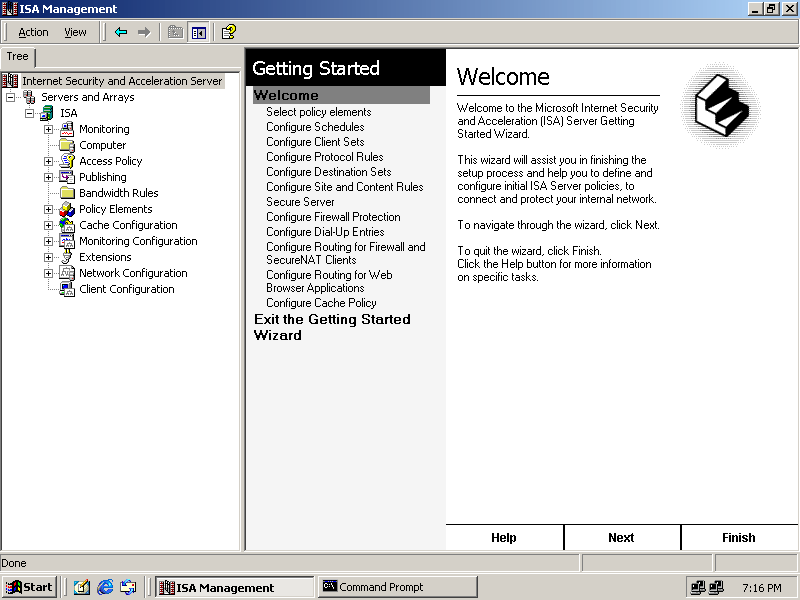Select the Policy Elements tree icon
The image size is (800, 600).
point(67,209)
